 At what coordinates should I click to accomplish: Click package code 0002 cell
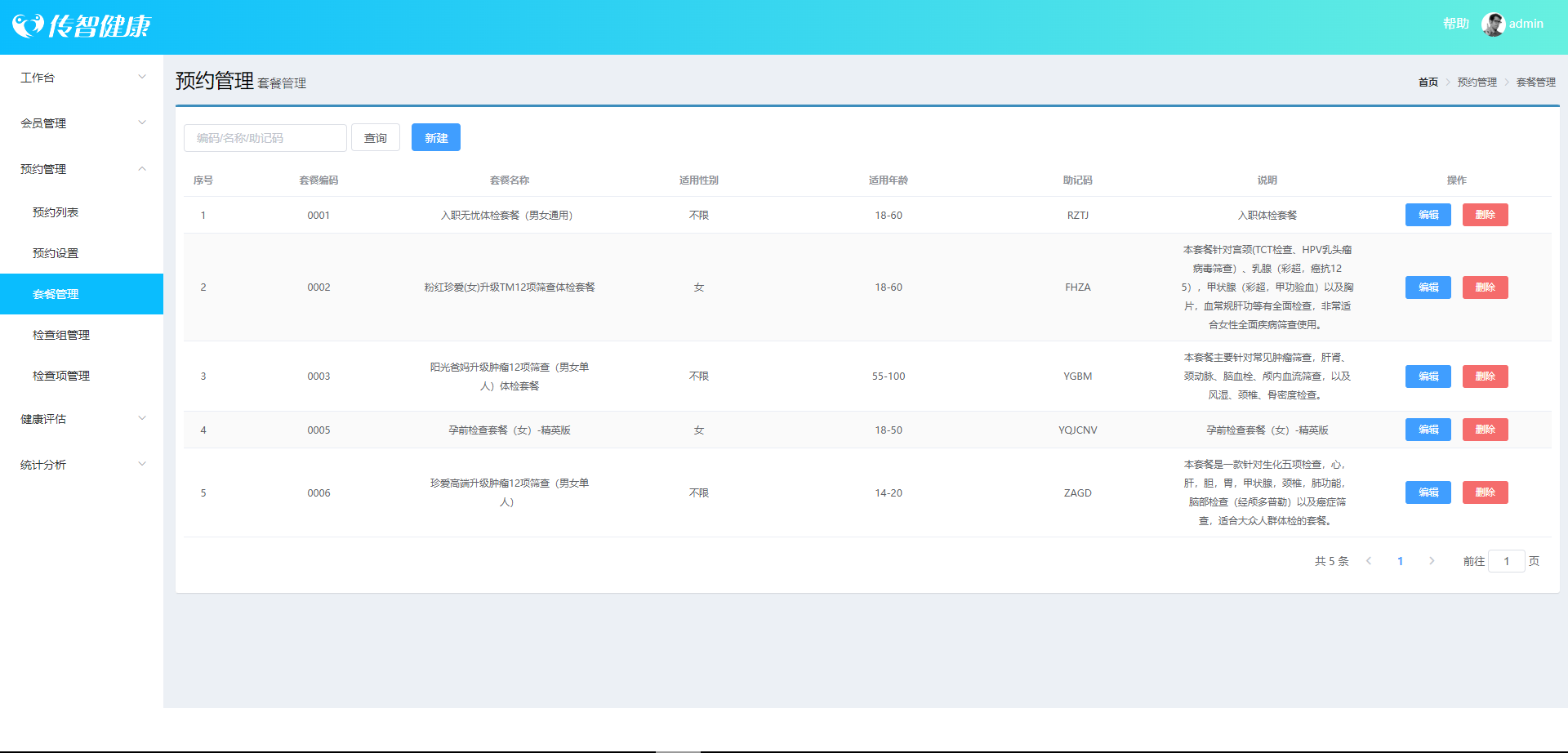318,287
